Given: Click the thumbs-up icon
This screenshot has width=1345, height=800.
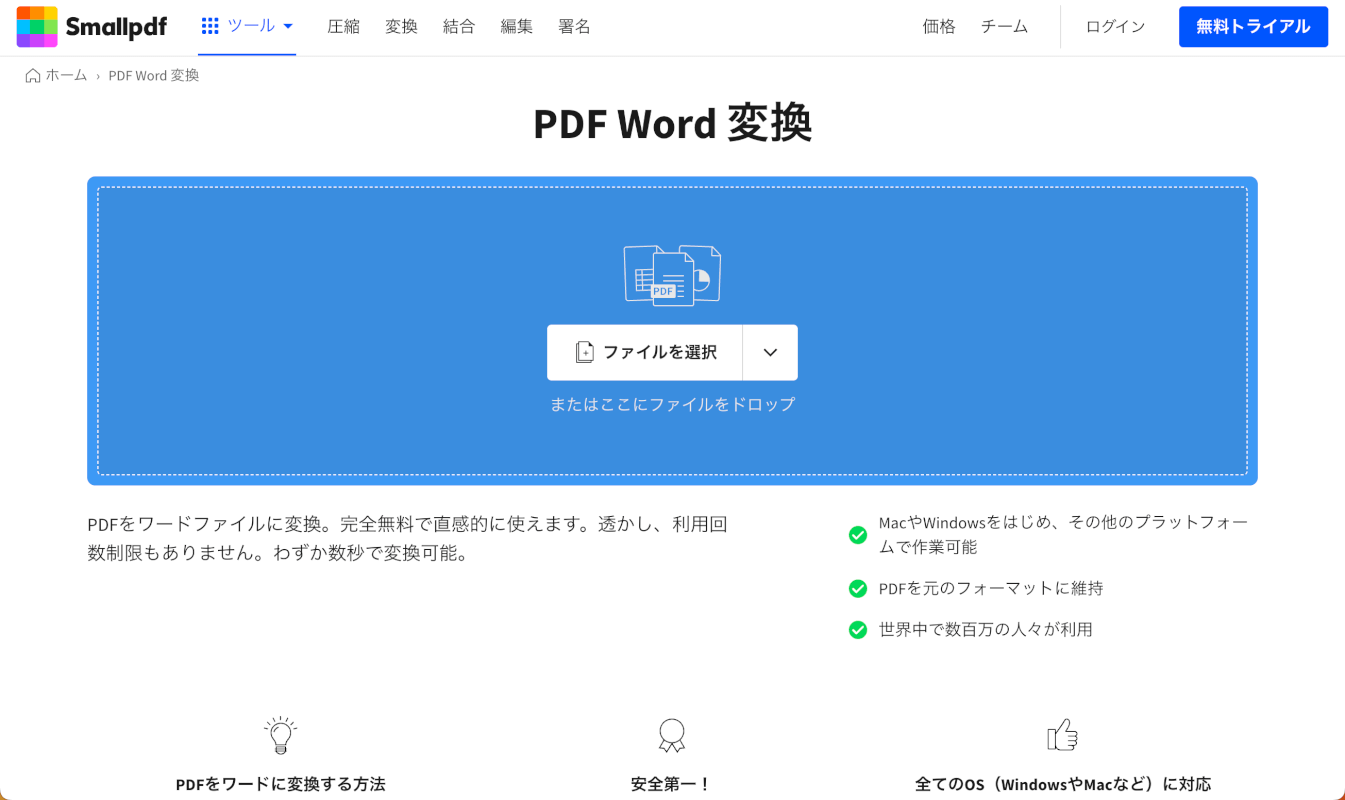Looking at the screenshot, I should click(x=1062, y=735).
